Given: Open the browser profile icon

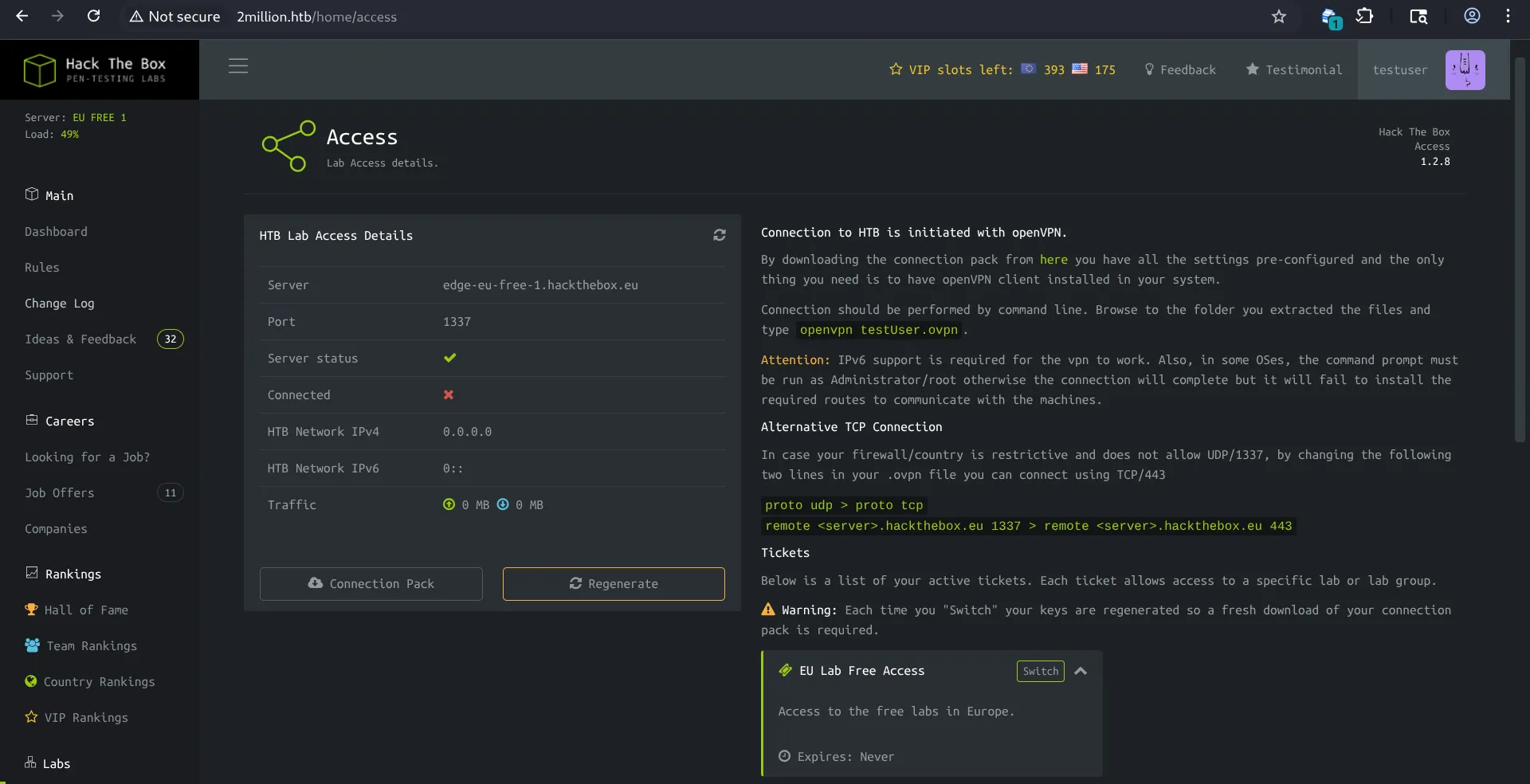Looking at the screenshot, I should (1472, 16).
